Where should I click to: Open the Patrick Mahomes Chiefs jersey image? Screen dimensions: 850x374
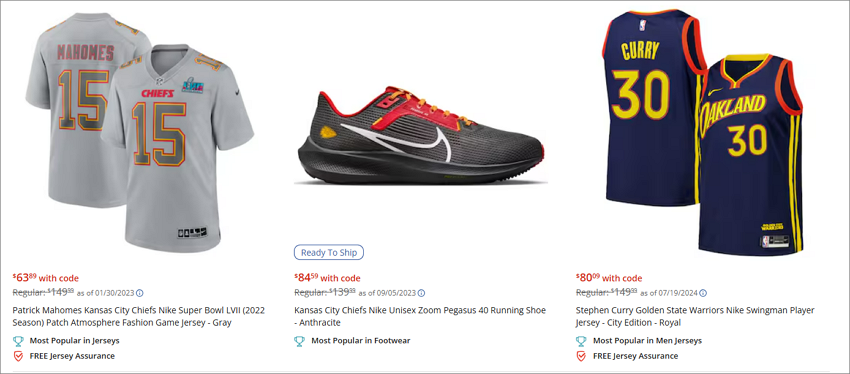(139, 132)
